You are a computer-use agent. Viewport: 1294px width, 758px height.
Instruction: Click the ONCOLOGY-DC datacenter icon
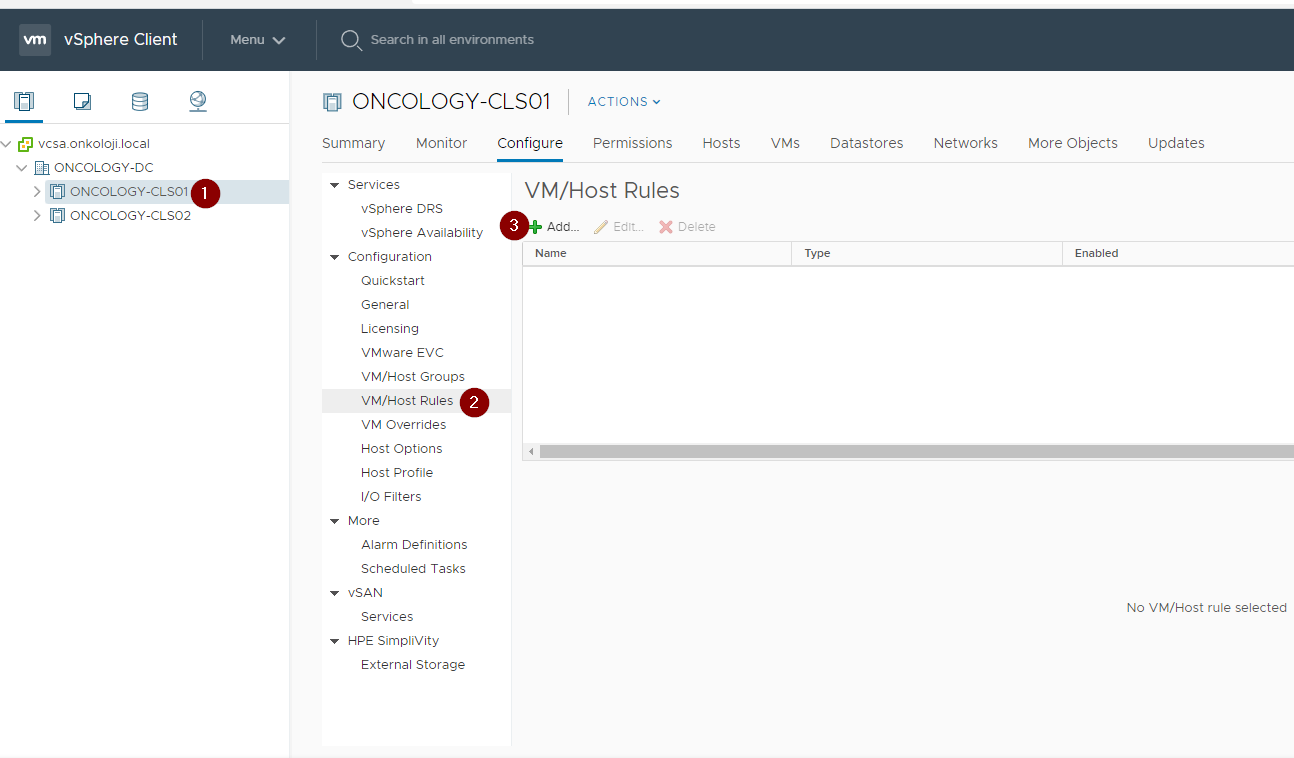(42, 168)
